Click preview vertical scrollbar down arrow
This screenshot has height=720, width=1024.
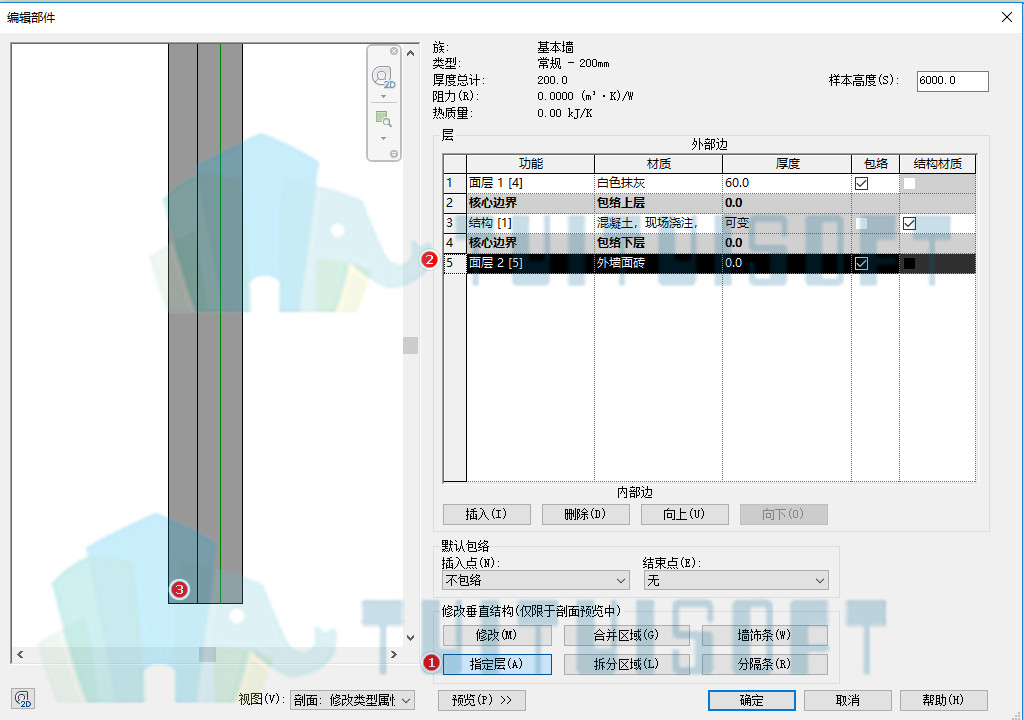[410, 638]
